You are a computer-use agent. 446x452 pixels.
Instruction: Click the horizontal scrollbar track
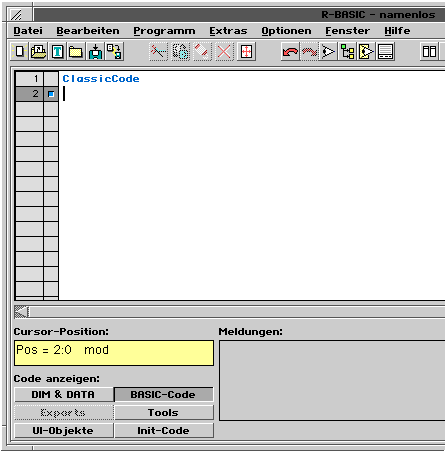click(x=237, y=312)
